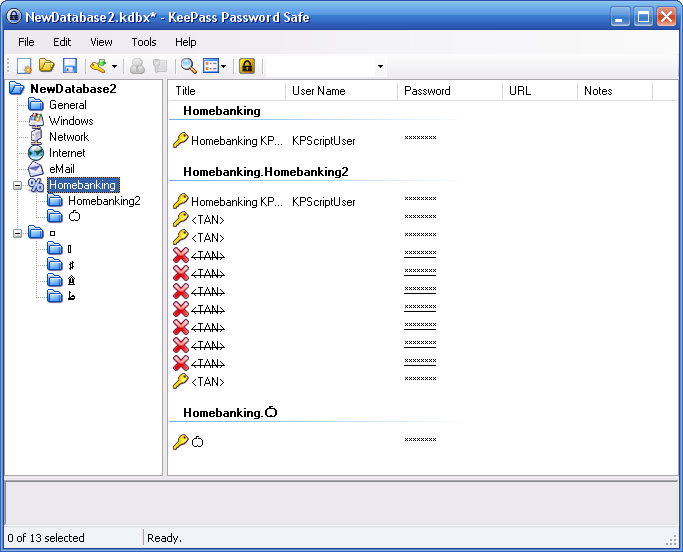
Task: Click the New Database toolbar icon
Action: pyautogui.click(x=24, y=66)
